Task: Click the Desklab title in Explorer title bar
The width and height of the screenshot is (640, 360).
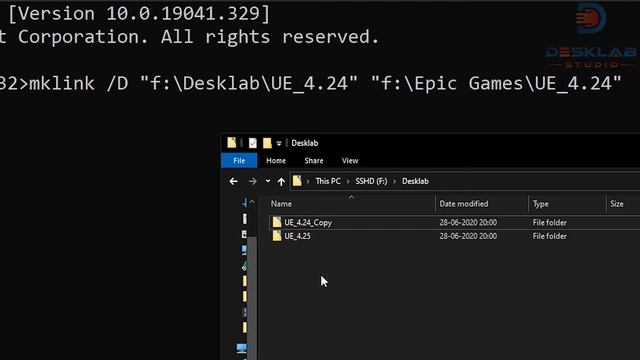Action: pos(304,143)
